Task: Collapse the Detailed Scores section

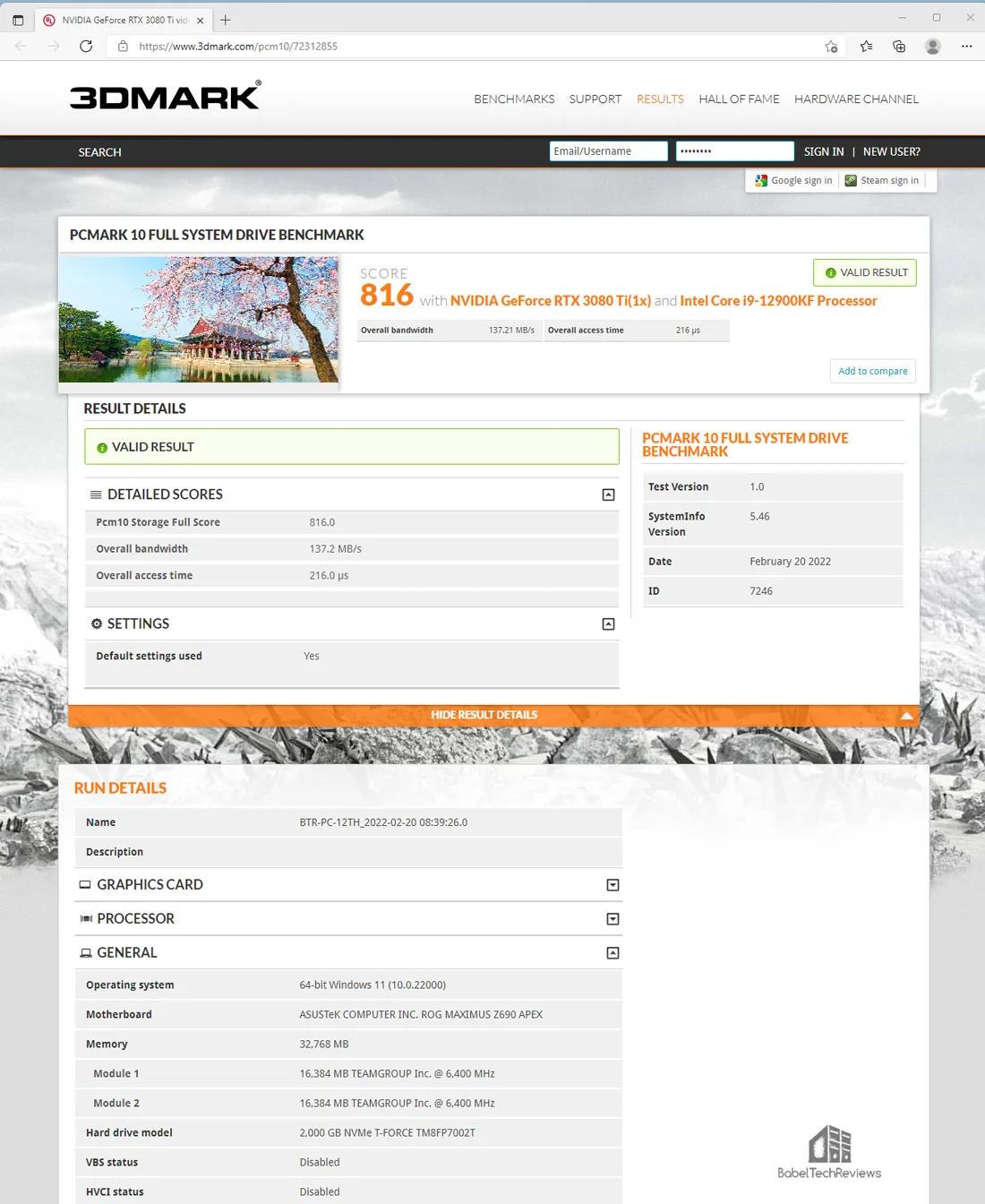Action: click(x=609, y=494)
